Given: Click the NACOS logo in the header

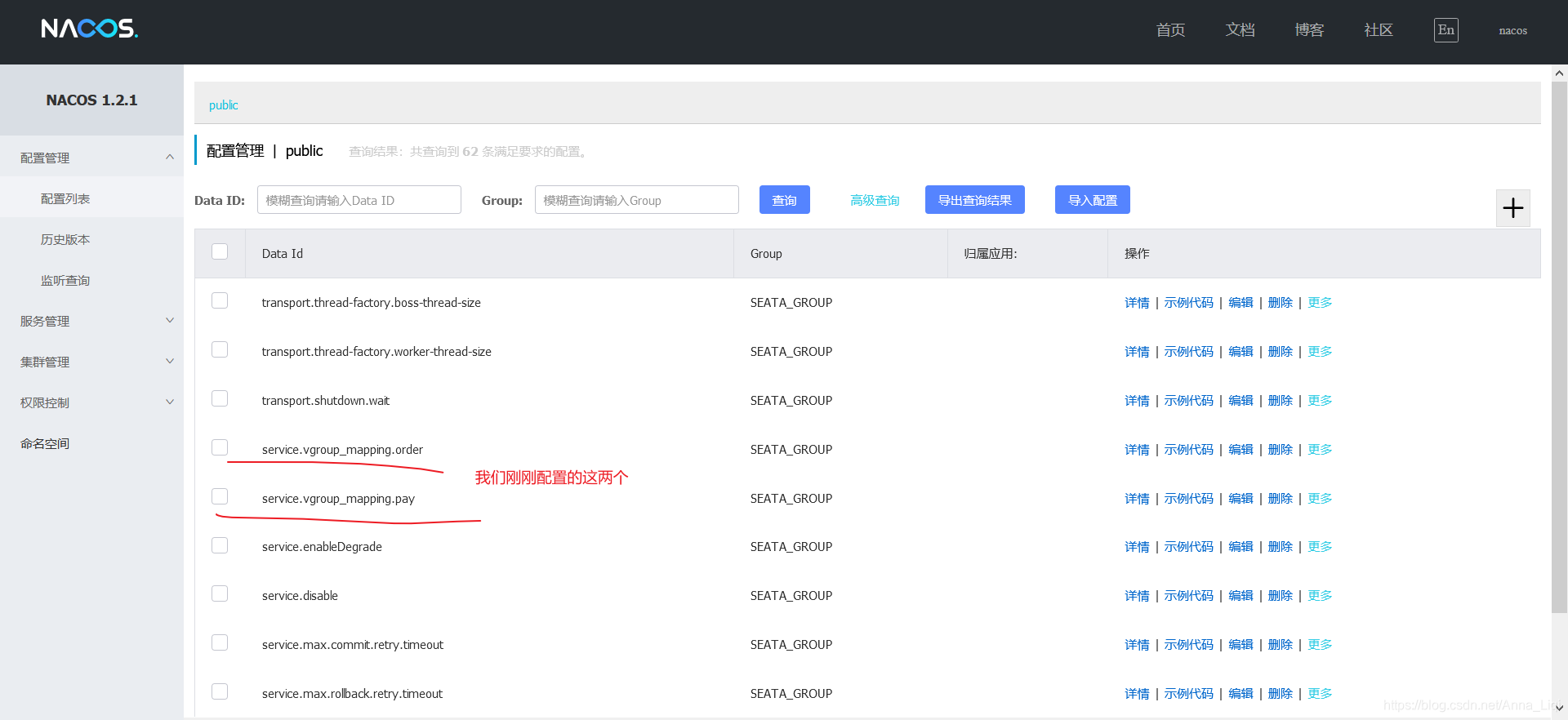Looking at the screenshot, I should [x=90, y=29].
